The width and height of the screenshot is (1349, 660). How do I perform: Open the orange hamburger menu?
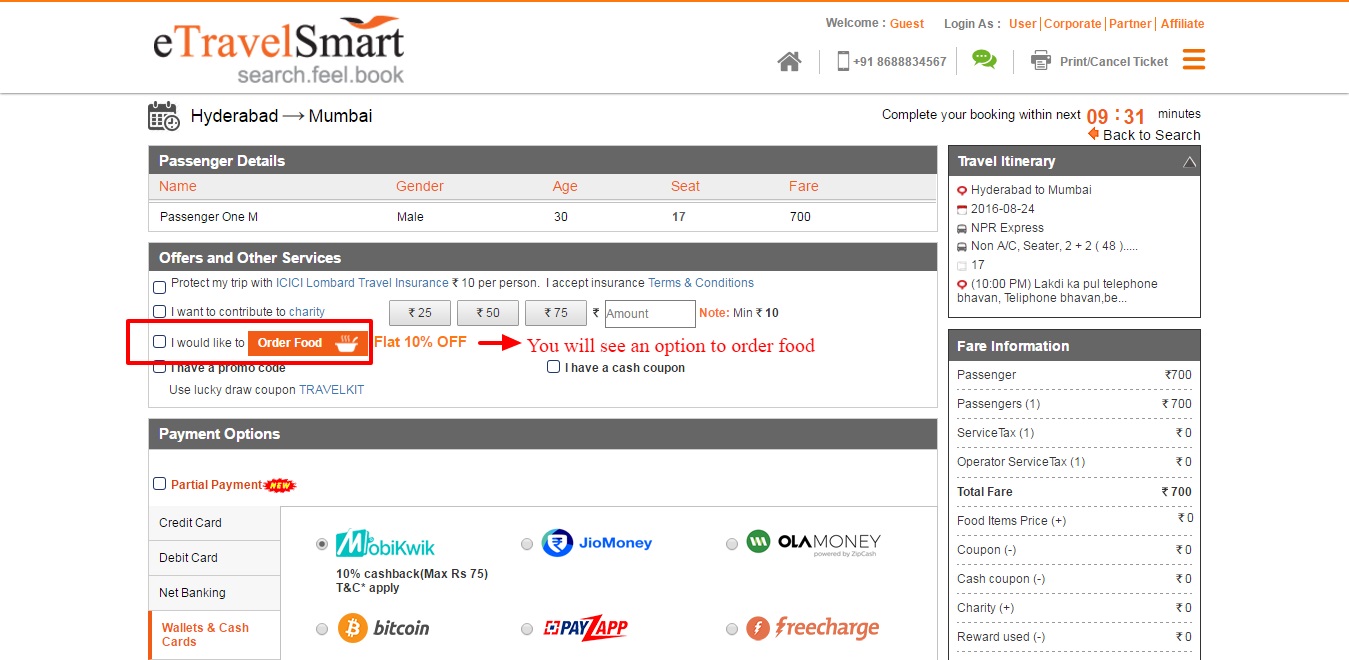click(x=1193, y=60)
